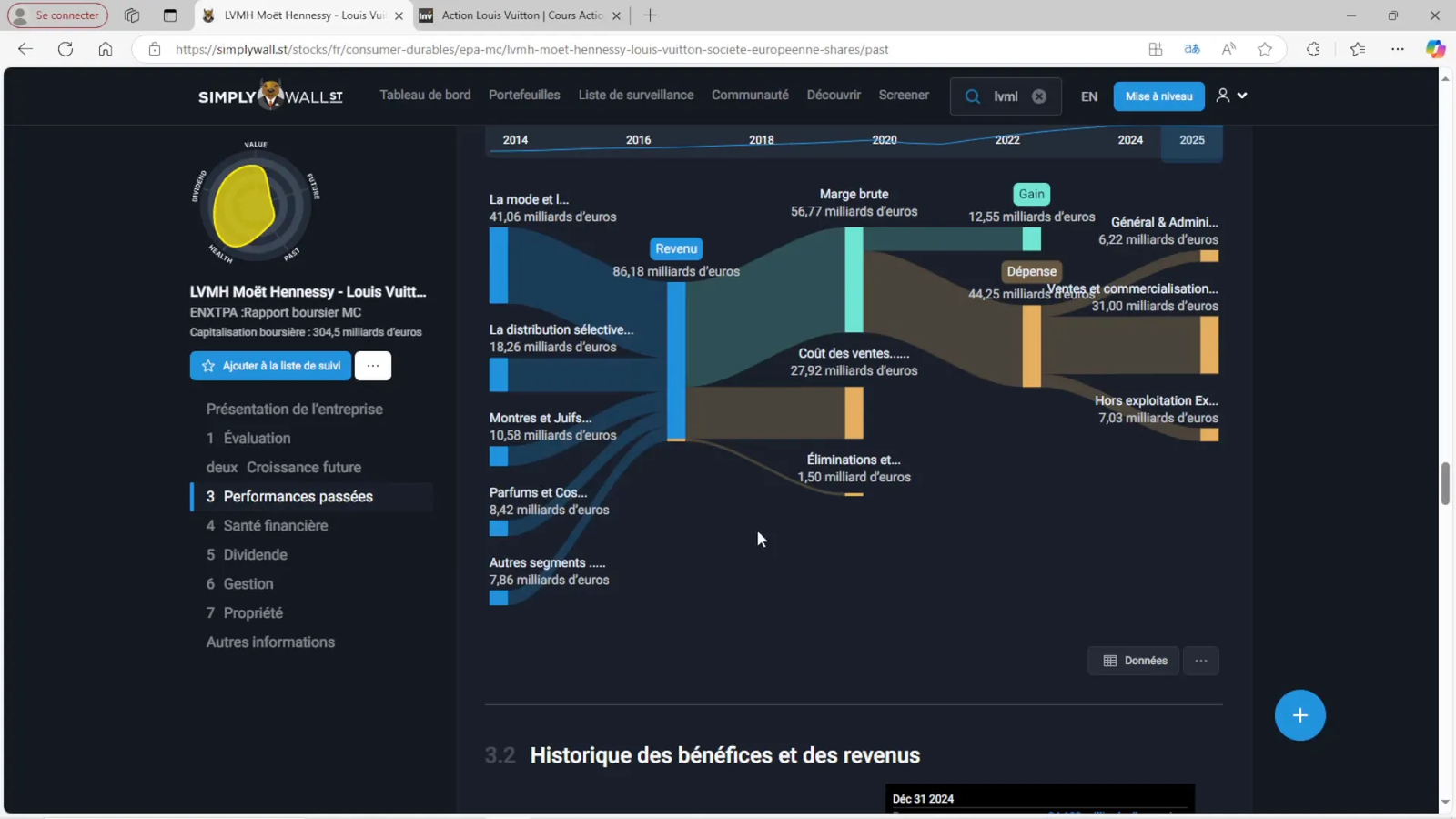Click the Mise à niveau button
The height and width of the screenshot is (819, 1456).
tap(1158, 96)
